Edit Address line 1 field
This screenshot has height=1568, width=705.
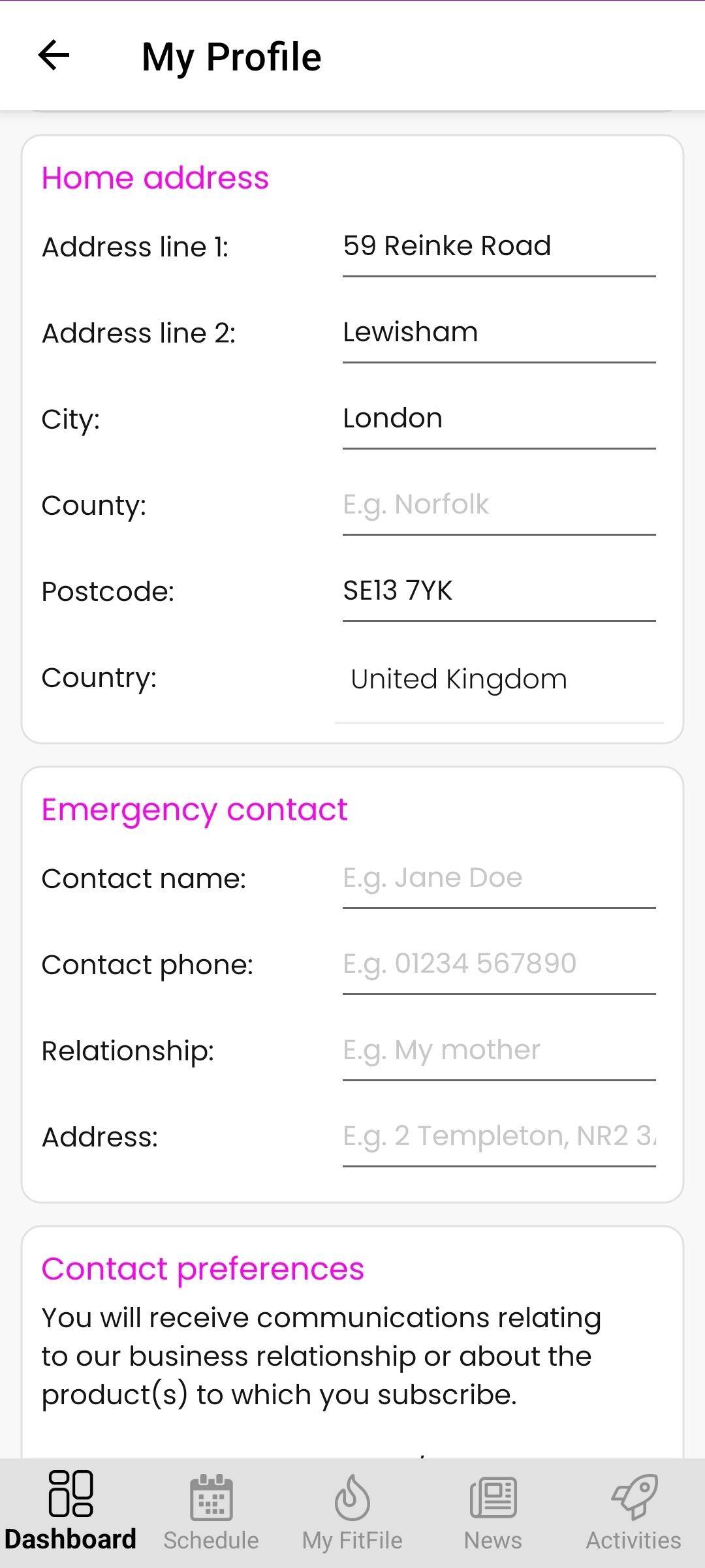(499, 247)
